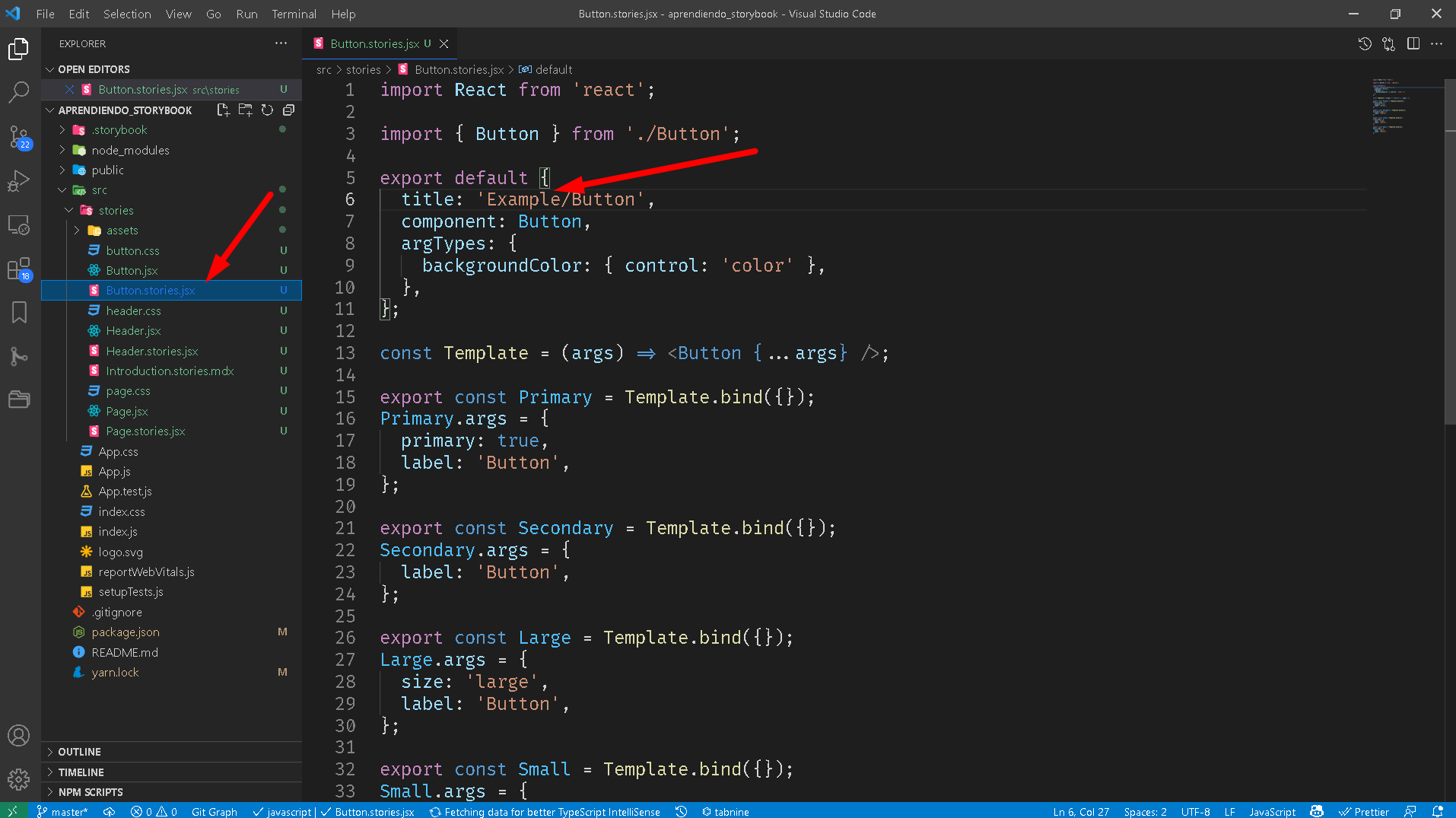Open Git Graph from status bar
Image resolution: width=1456 pixels, height=818 pixels.
pyautogui.click(x=214, y=812)
